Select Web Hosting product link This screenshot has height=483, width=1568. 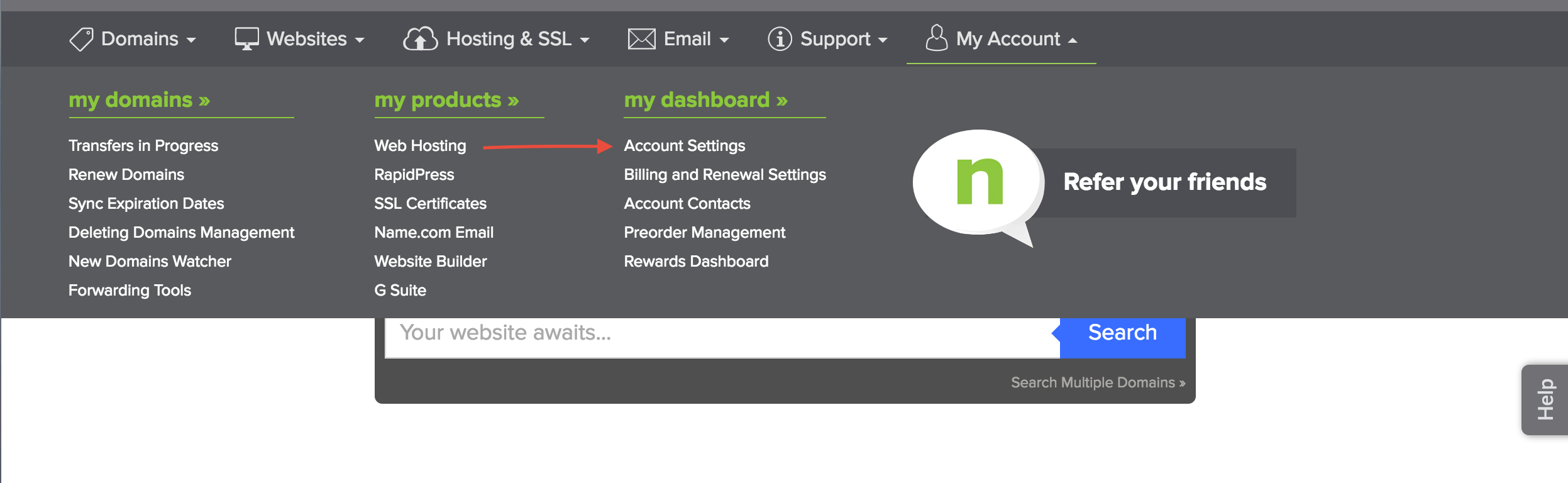pos(420,146)
